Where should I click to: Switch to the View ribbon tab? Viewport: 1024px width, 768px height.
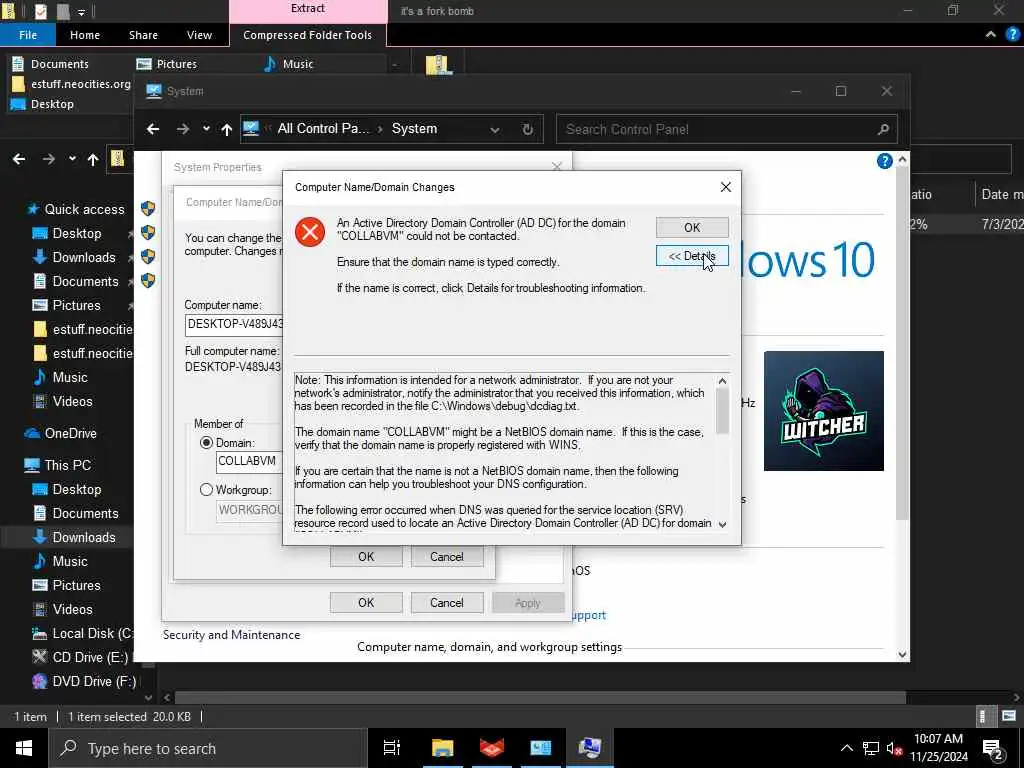point(199,35)
